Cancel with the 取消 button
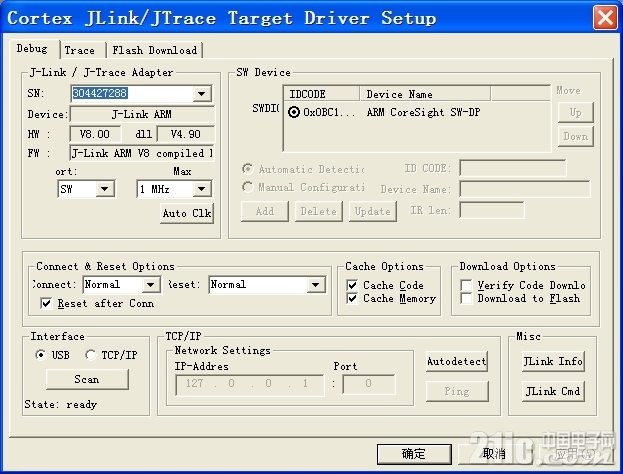The width and height of the screenshot is (623, 474). click(x=494, y=454)
